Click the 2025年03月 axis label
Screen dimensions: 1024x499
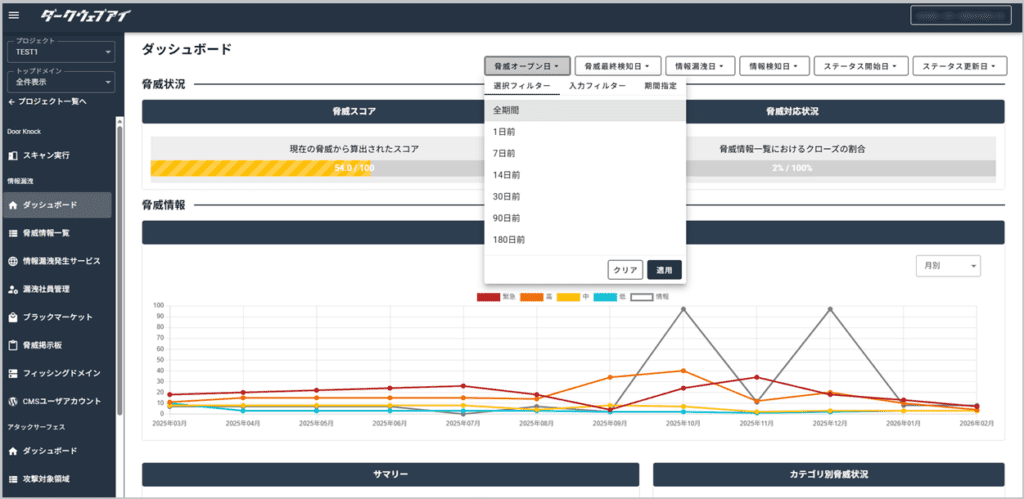coord(169,423)
